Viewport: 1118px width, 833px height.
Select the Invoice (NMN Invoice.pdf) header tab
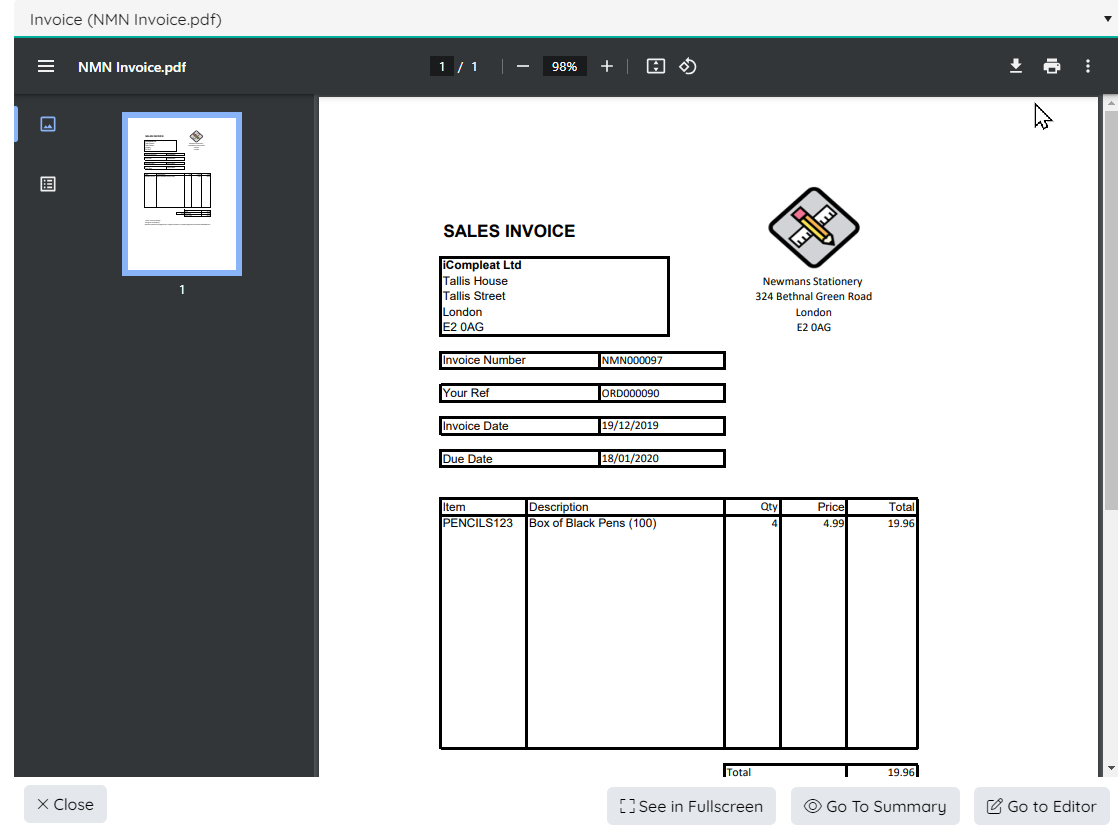(x=124, y=19)
